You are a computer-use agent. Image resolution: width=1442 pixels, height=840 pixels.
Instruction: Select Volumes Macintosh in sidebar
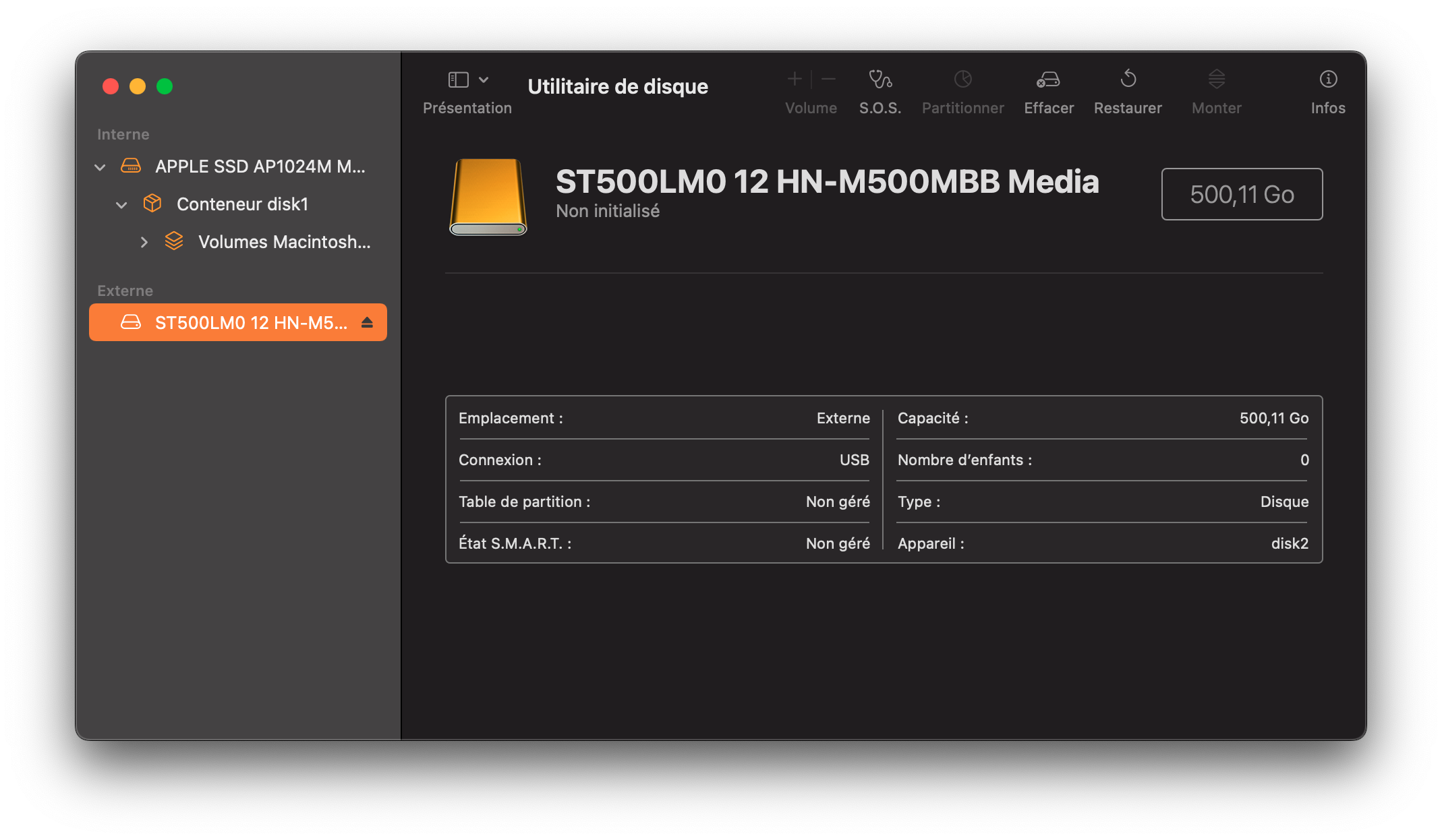238,241
